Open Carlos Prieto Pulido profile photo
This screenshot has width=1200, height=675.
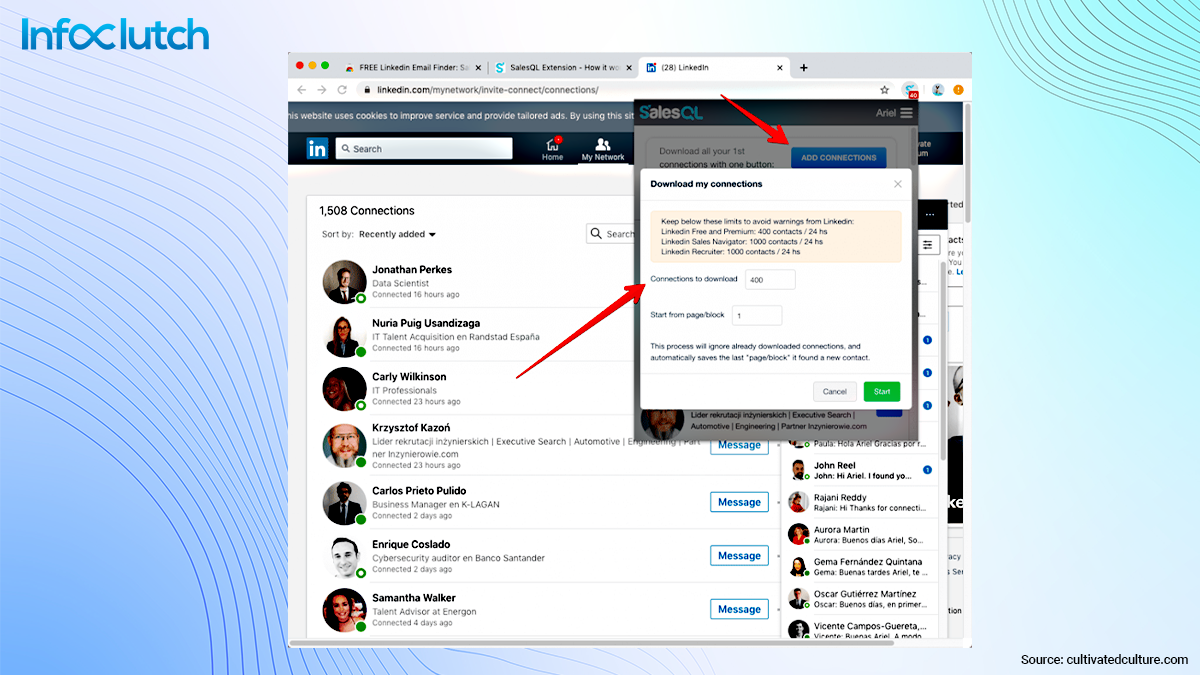pyautogui.click(x=344, y=503)
